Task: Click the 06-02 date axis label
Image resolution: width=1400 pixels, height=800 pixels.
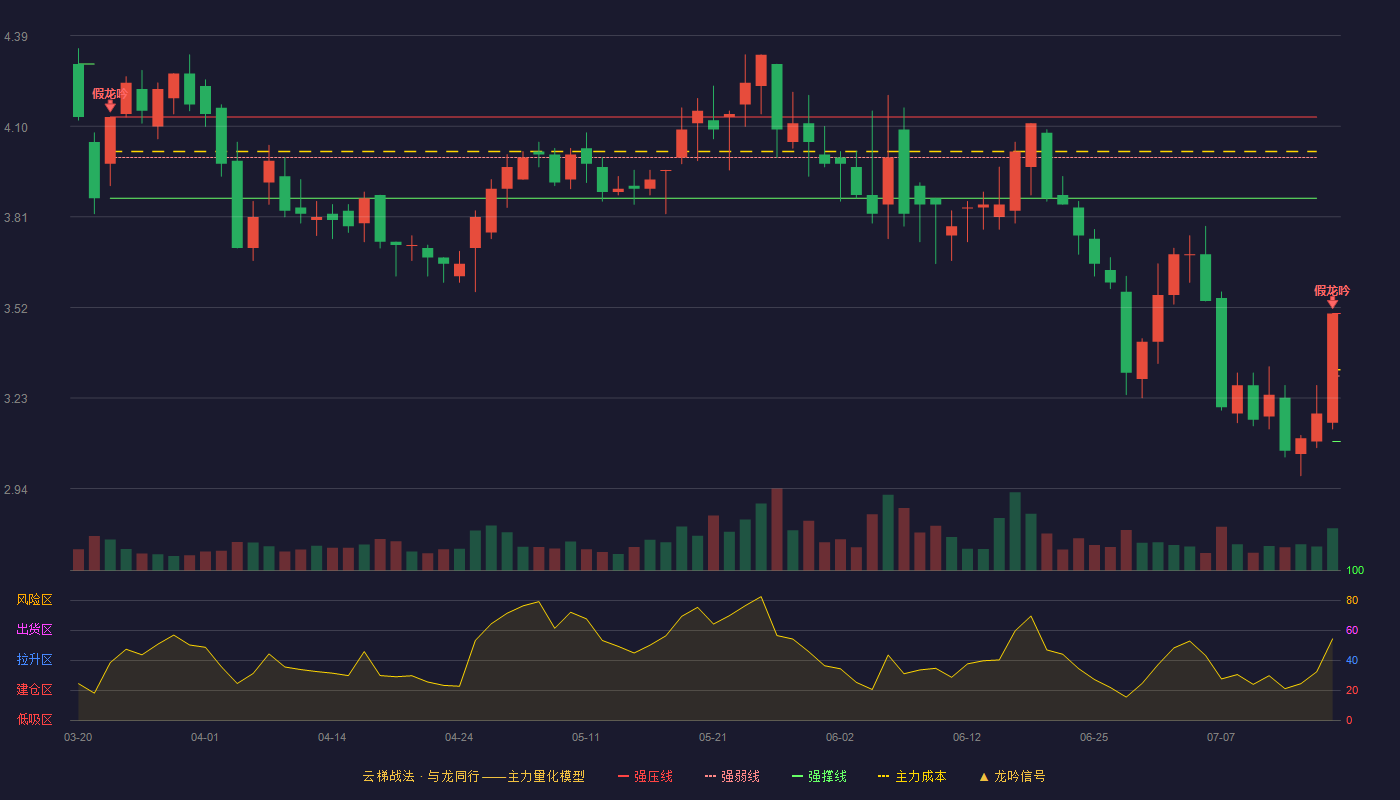Action: tap(840, 737)
